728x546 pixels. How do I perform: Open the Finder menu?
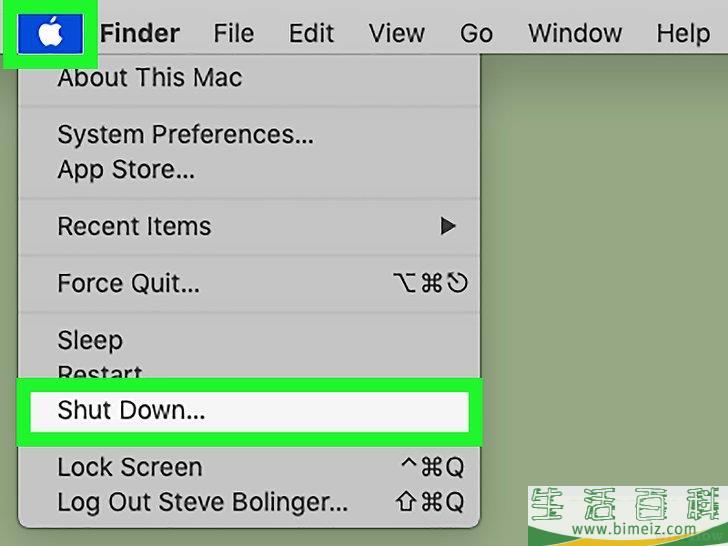tap(140, 33)
